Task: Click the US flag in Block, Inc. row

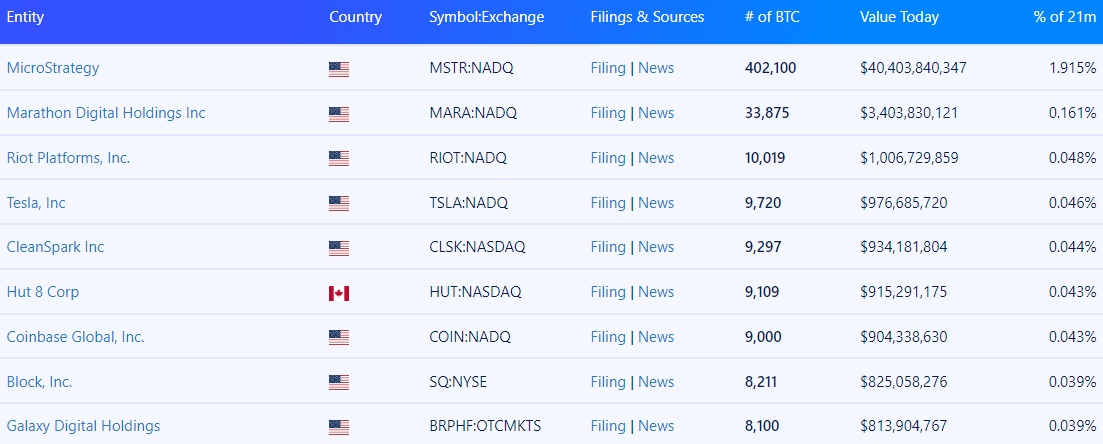Action: (339, 382)
